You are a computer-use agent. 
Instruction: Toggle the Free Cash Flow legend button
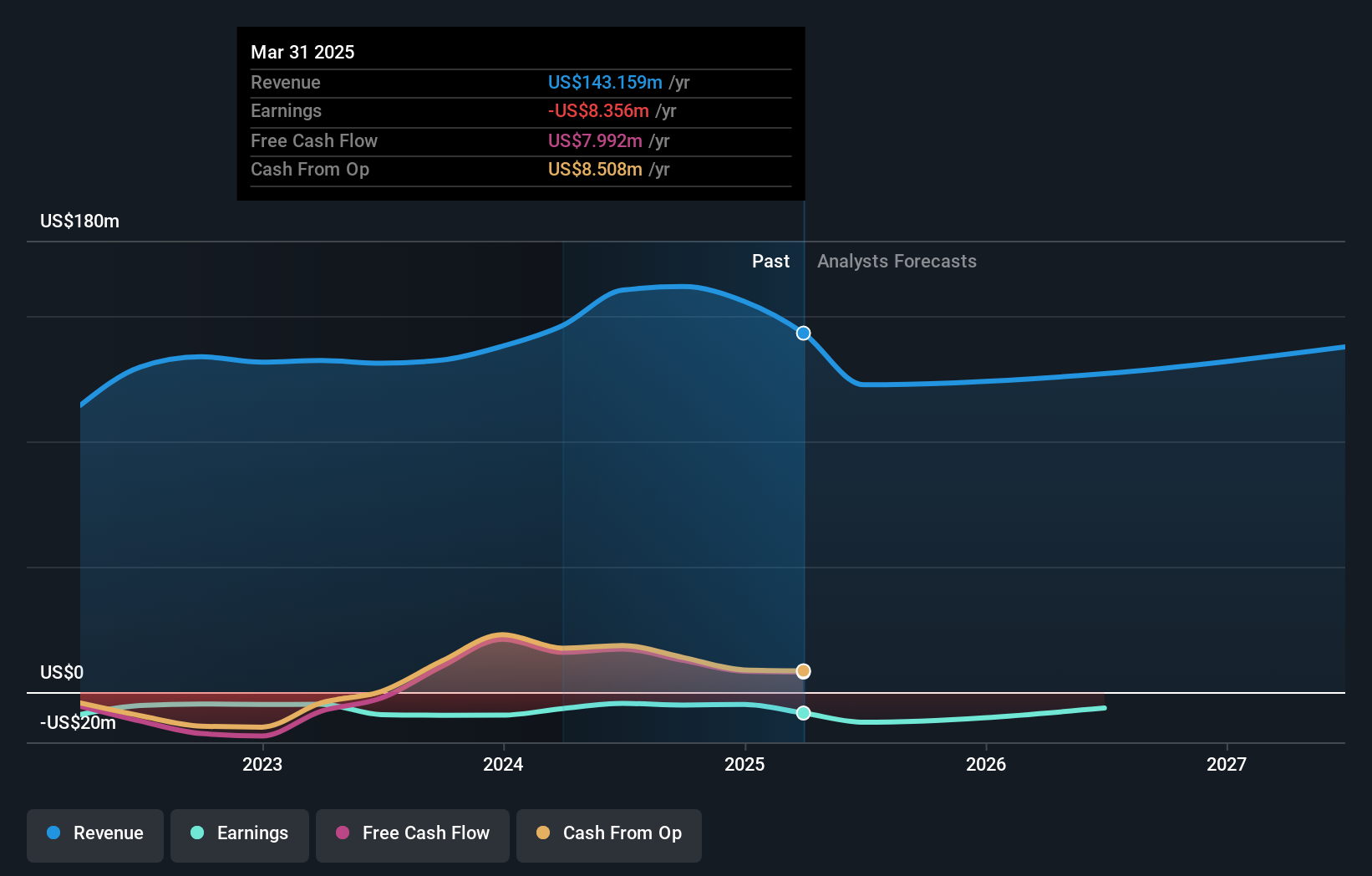click(x=413, y=835)
